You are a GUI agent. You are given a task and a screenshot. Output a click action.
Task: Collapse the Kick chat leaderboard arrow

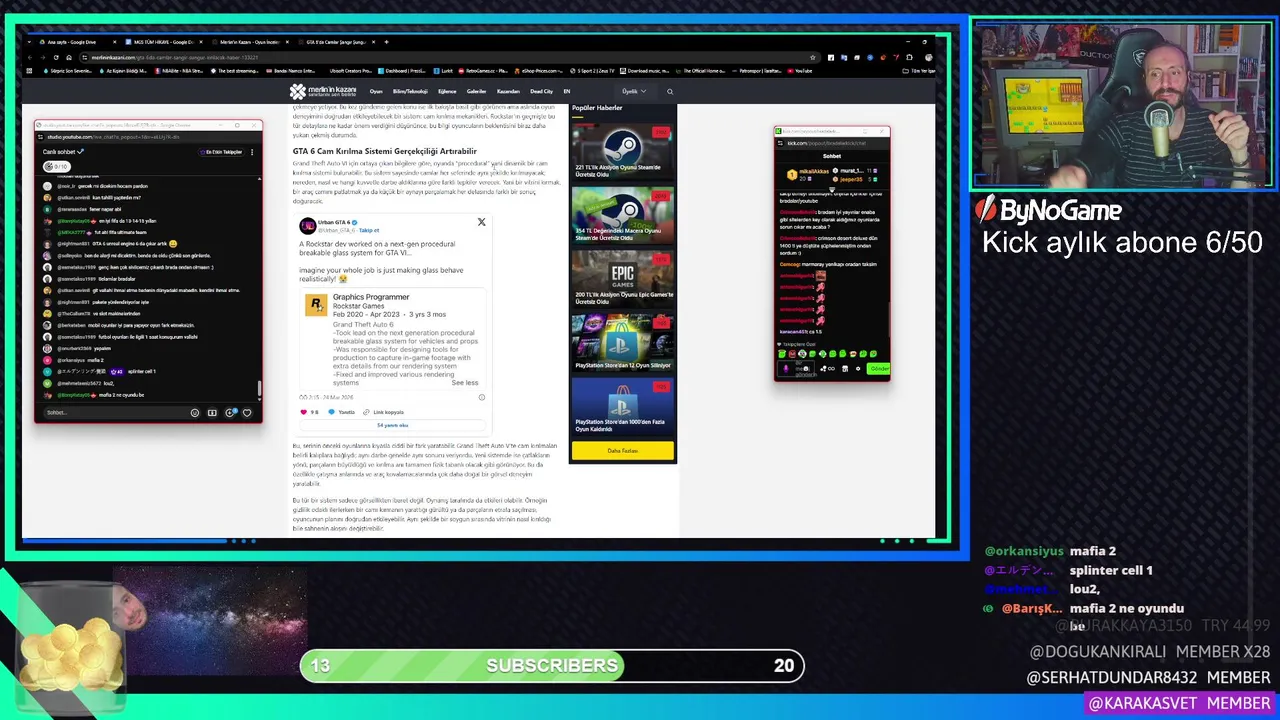pyautogui.click(x=831, y=189)
